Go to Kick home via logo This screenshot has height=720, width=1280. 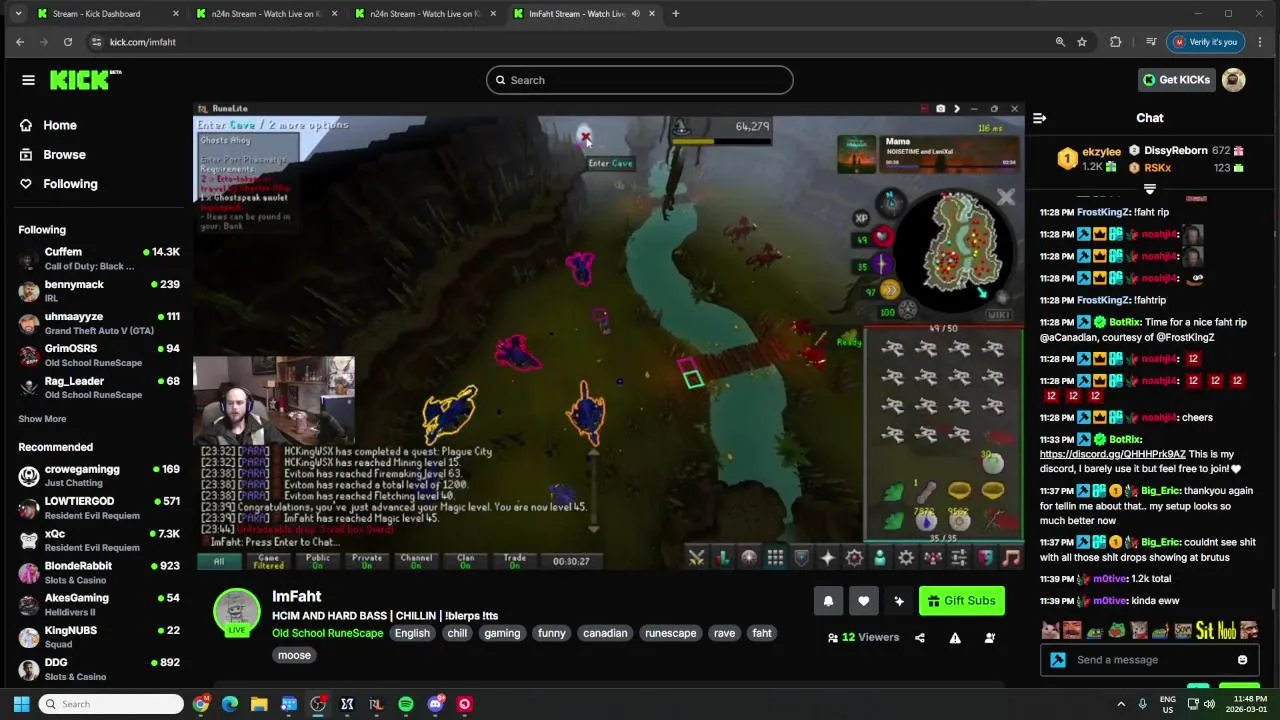pyautogui.click(x=84, y=80)
